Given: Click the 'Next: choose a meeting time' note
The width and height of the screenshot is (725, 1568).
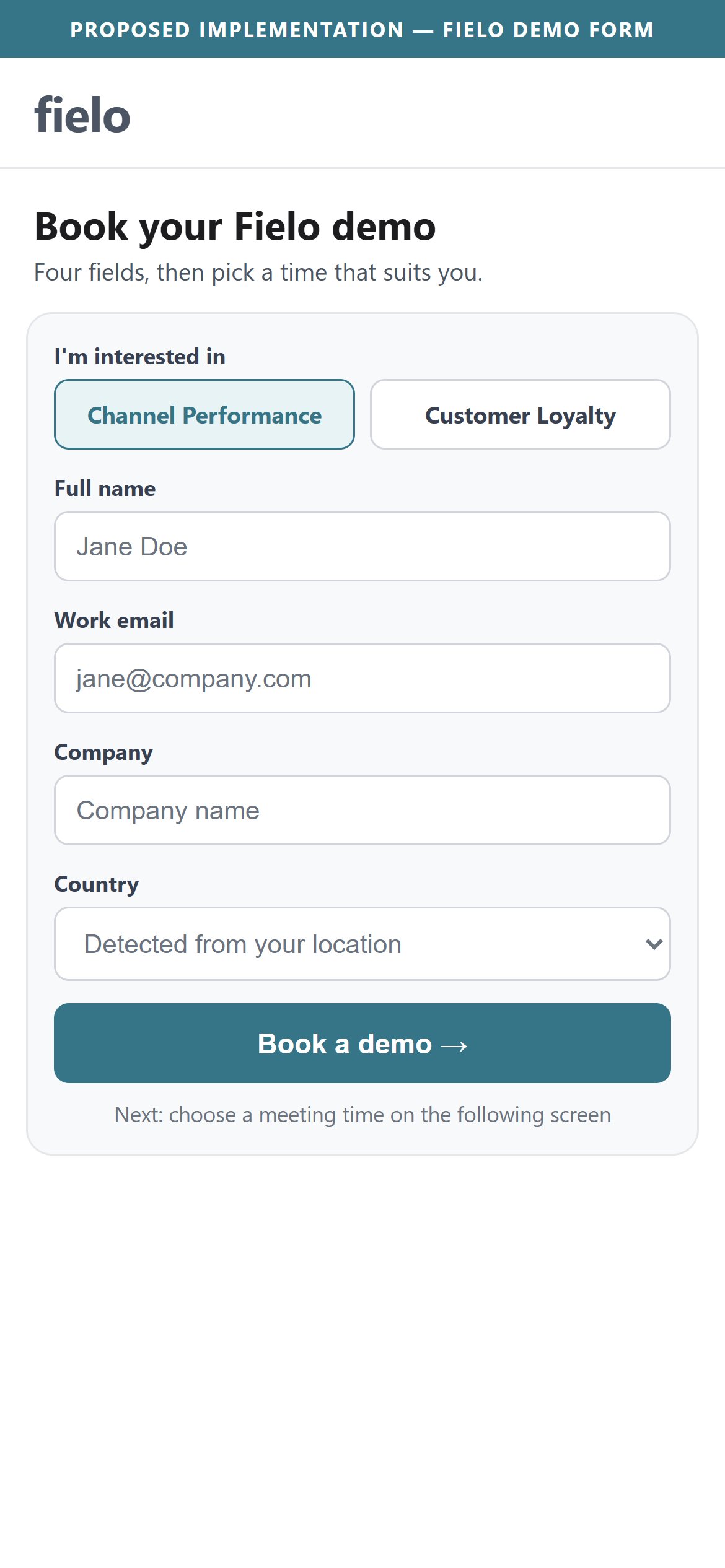Looking at the screenshot, I should 362,1115.
